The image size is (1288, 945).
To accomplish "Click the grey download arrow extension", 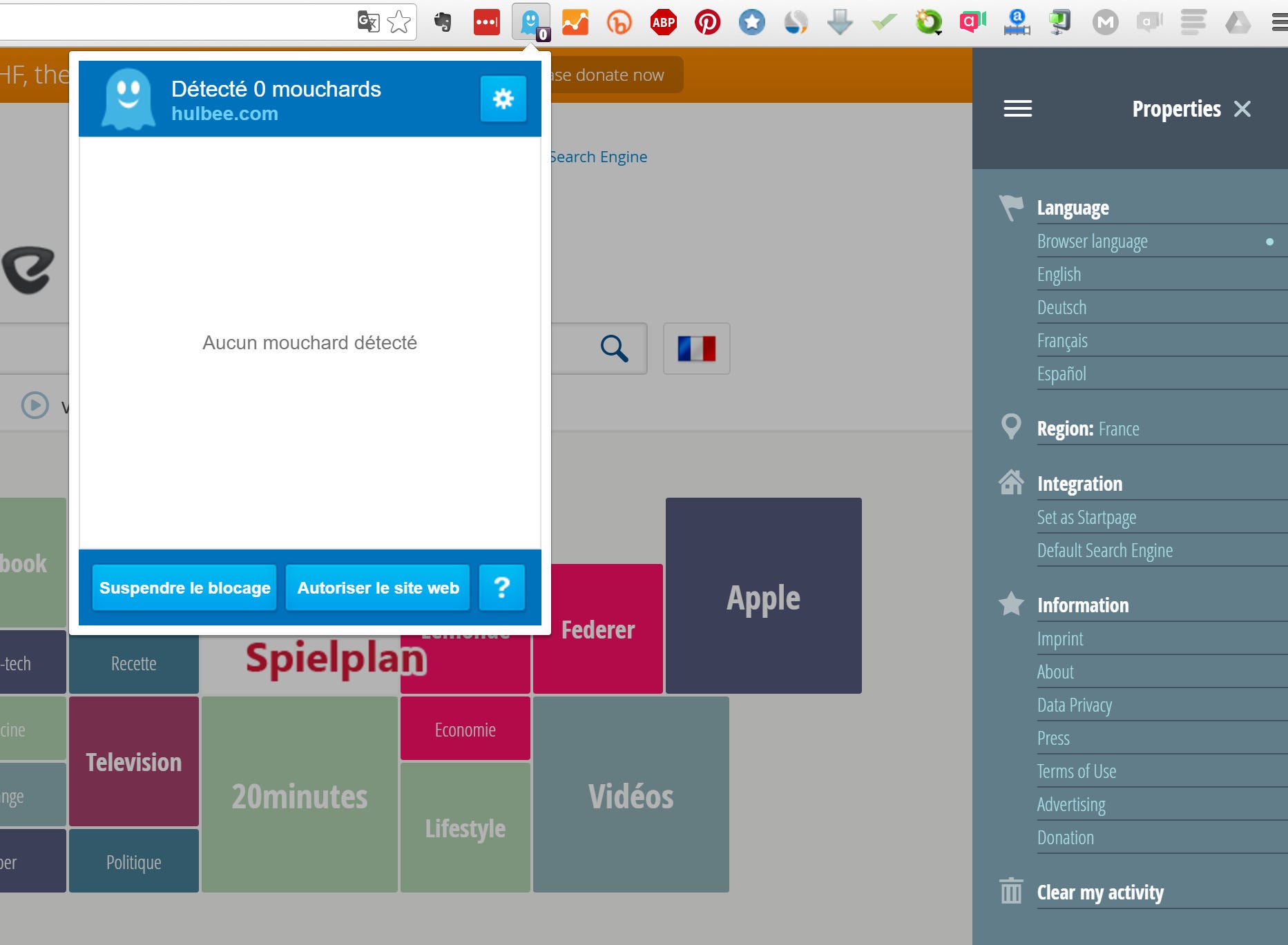I will coord(840,22).
